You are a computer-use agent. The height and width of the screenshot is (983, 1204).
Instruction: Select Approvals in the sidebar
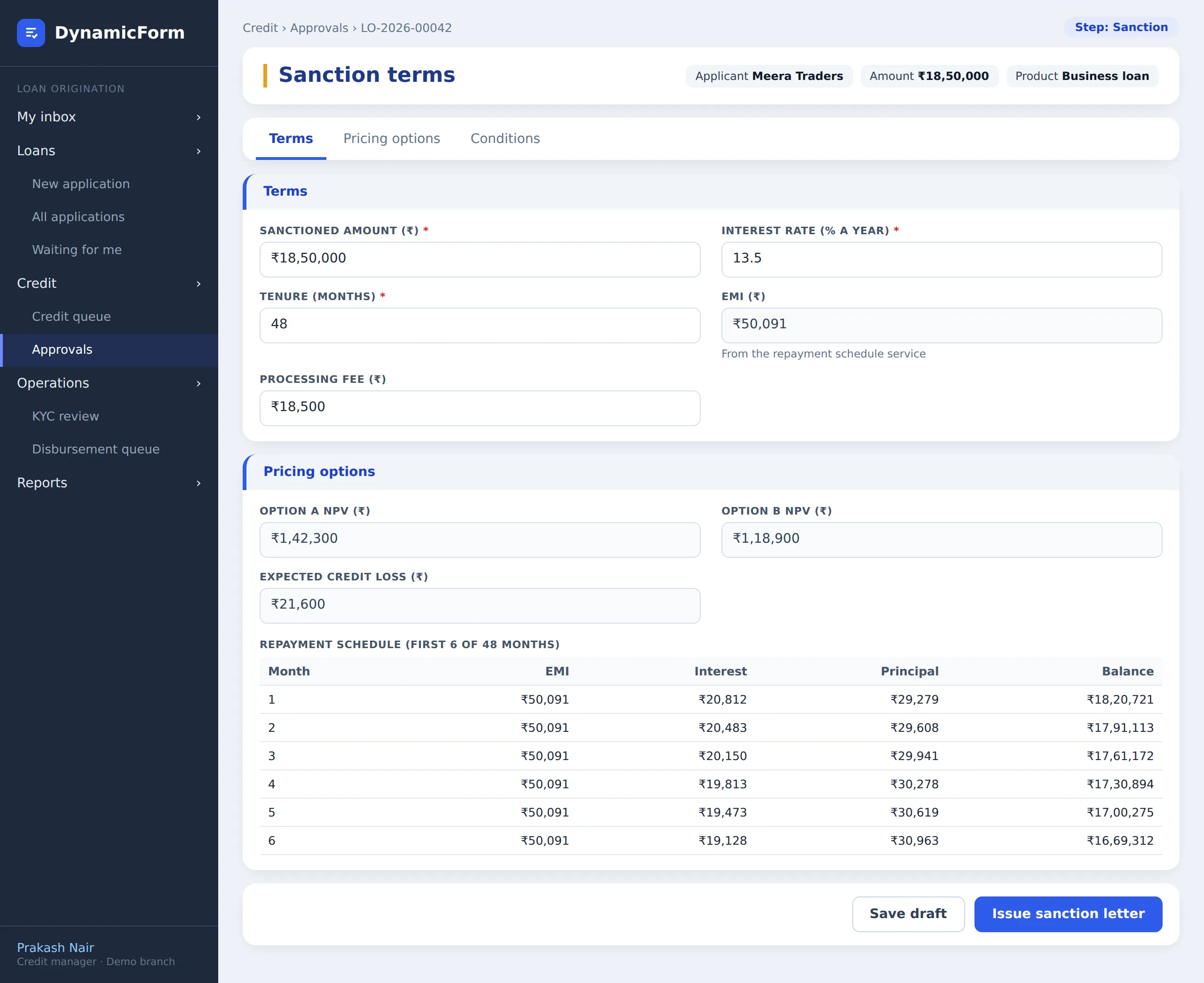109,349
